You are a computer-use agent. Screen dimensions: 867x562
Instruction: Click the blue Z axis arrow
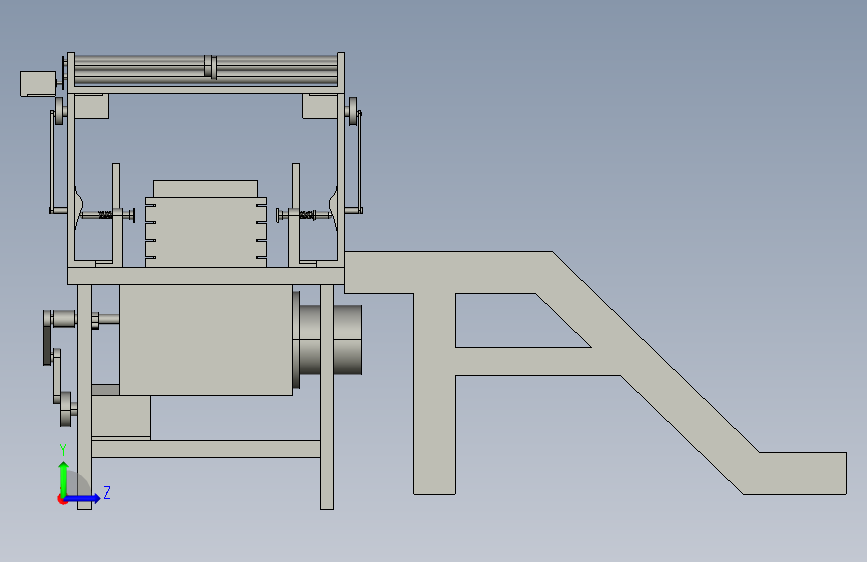click(83, 498)
